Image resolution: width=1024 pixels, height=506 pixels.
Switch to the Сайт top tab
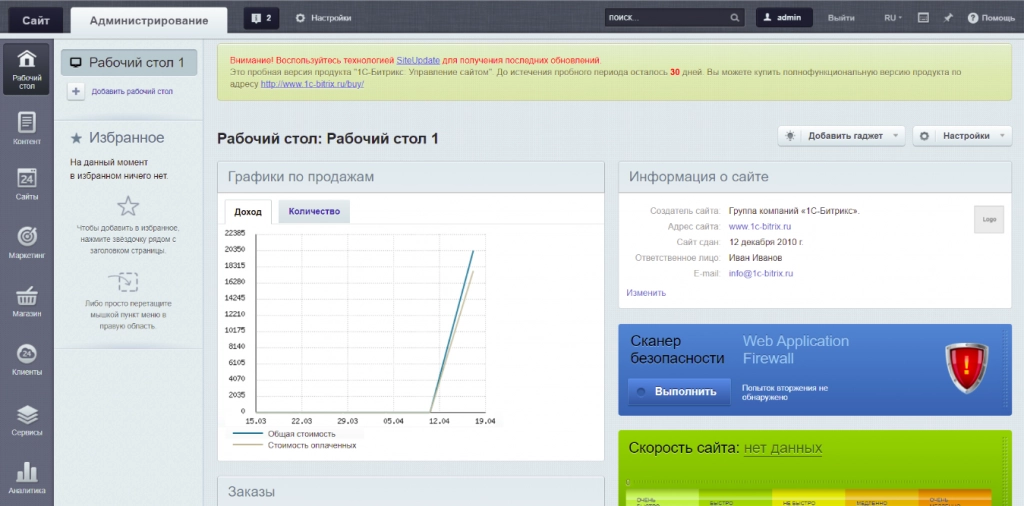click(x=35, y=20)
